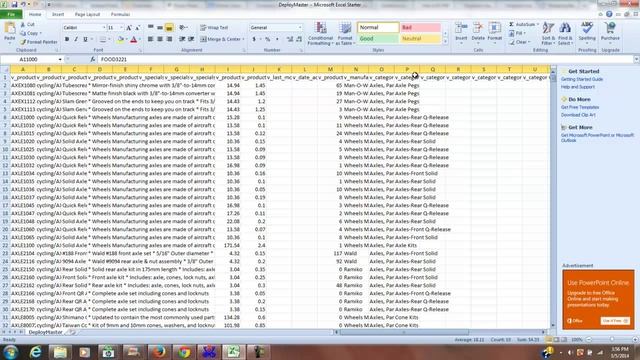Screen dimensions: 640x360
Task: Open the Format cells menu
Action: pyautogui.click(x=495, y=32)
